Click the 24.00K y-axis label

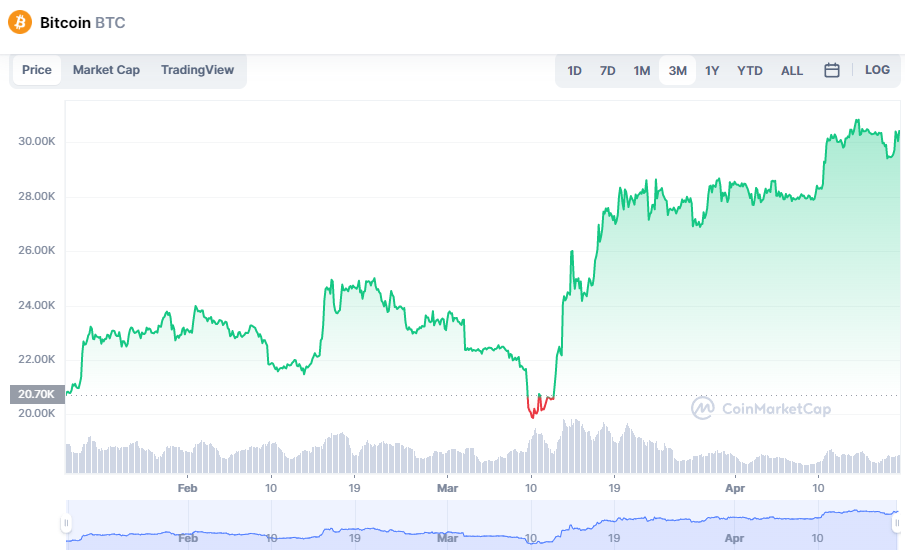click(x=37, y=305)
